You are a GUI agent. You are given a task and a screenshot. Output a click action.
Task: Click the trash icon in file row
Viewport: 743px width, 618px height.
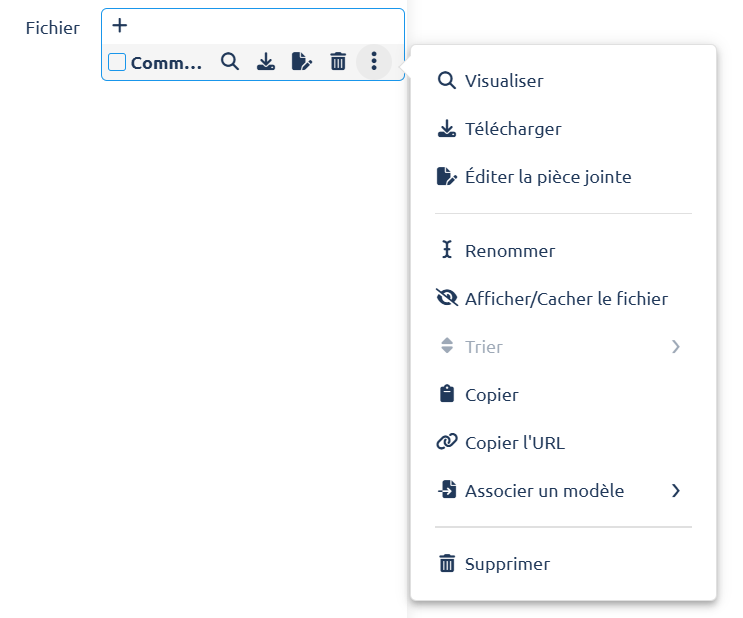[x=338, y=62]
